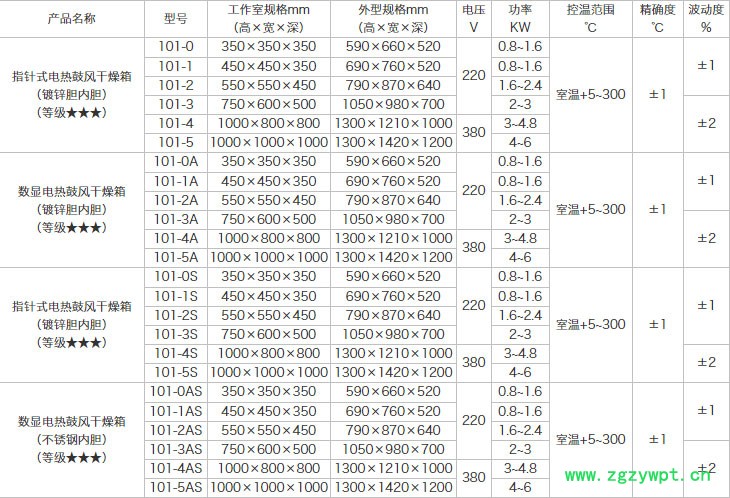Click the 产品名称 column header
730x498 pixels.
72,19
